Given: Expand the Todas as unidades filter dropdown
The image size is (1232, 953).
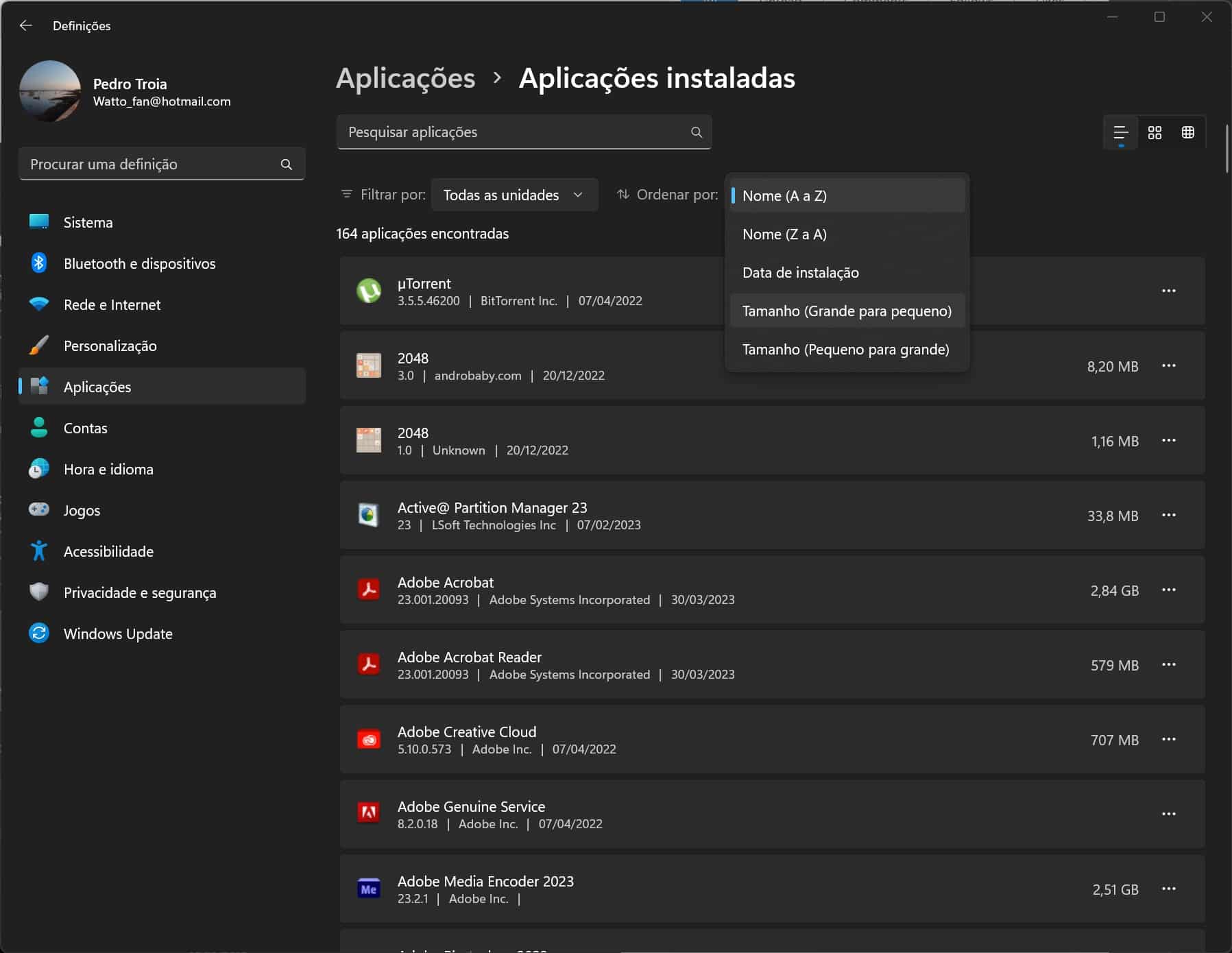Looking at the screenshot, I should pos(514,195).
